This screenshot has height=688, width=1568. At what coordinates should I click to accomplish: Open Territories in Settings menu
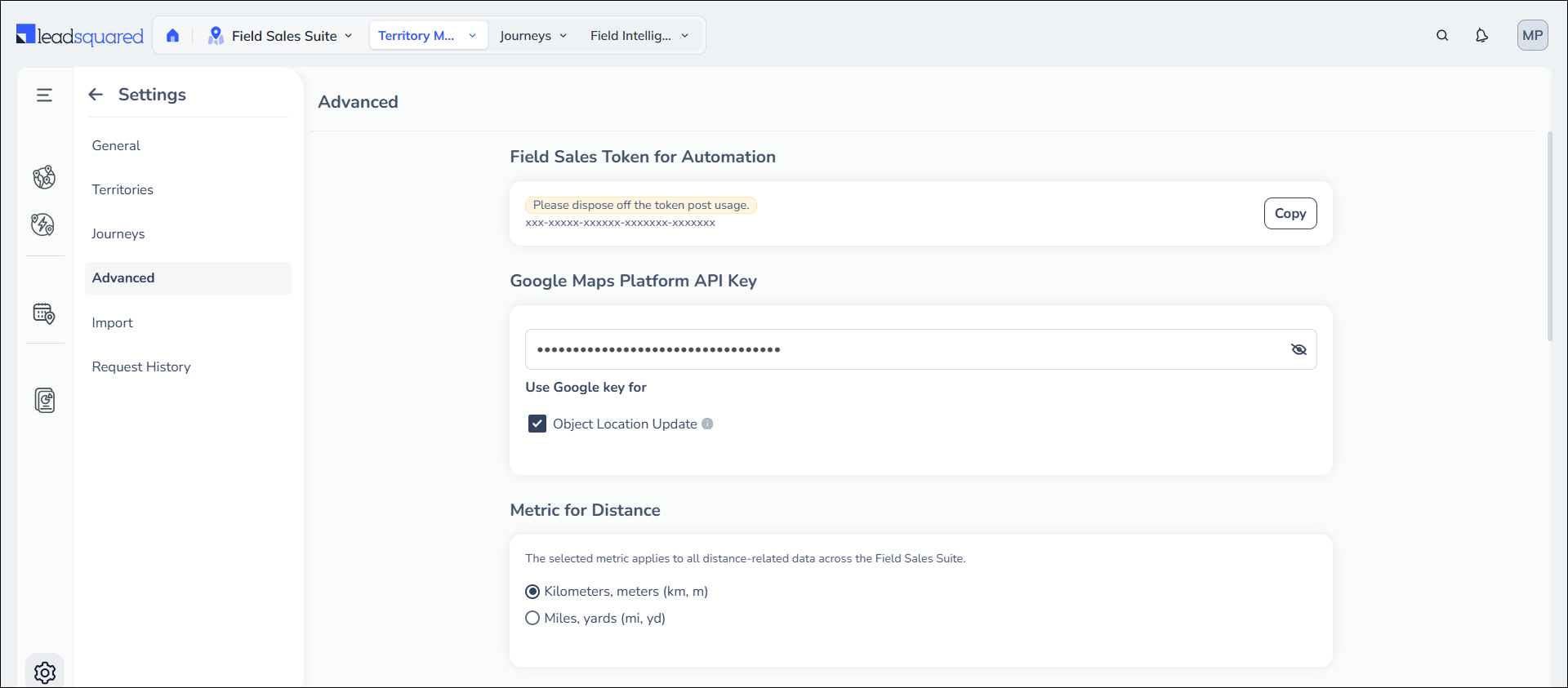[122, 189]
